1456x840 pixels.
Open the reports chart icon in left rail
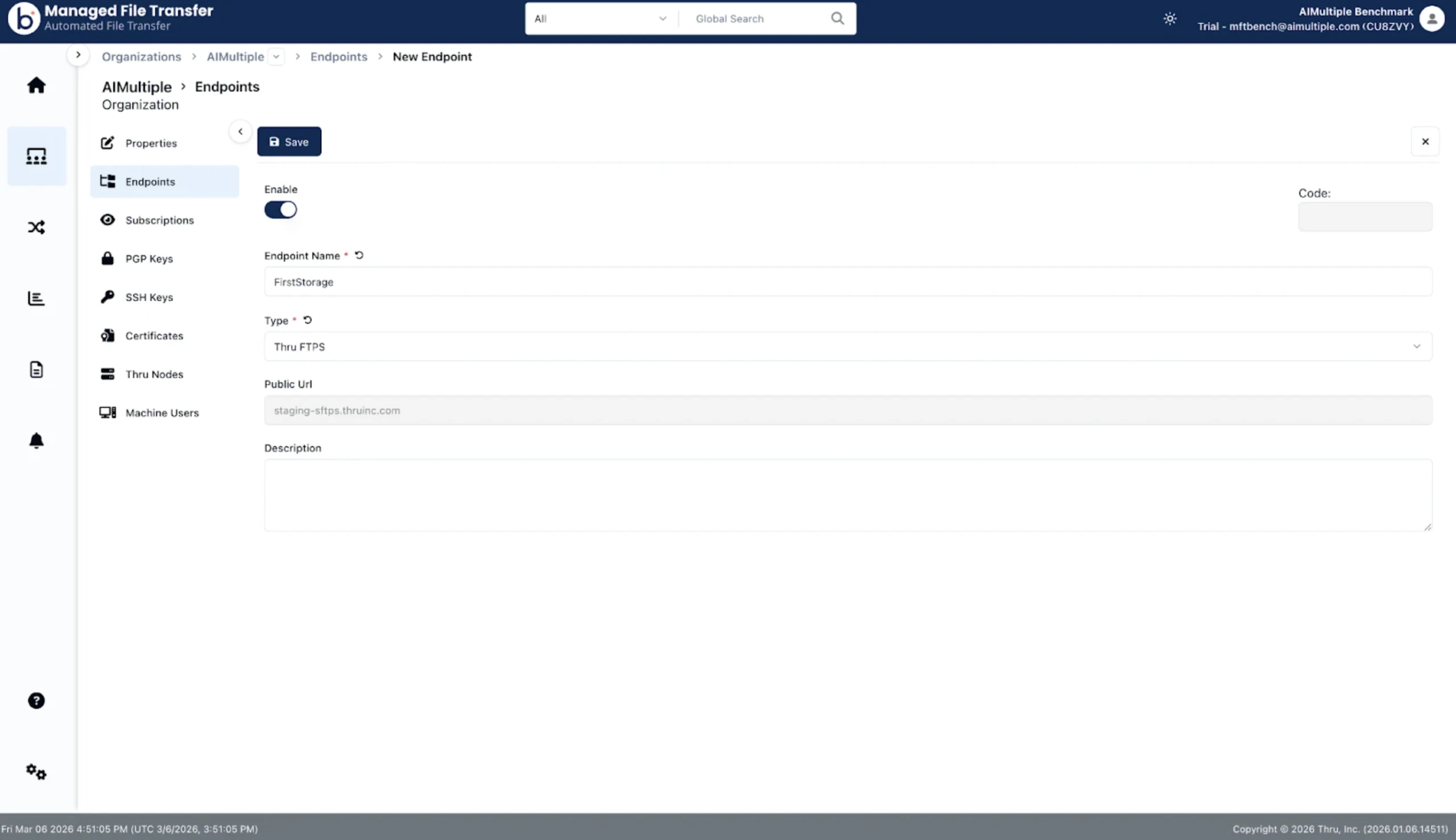(36, 298)
